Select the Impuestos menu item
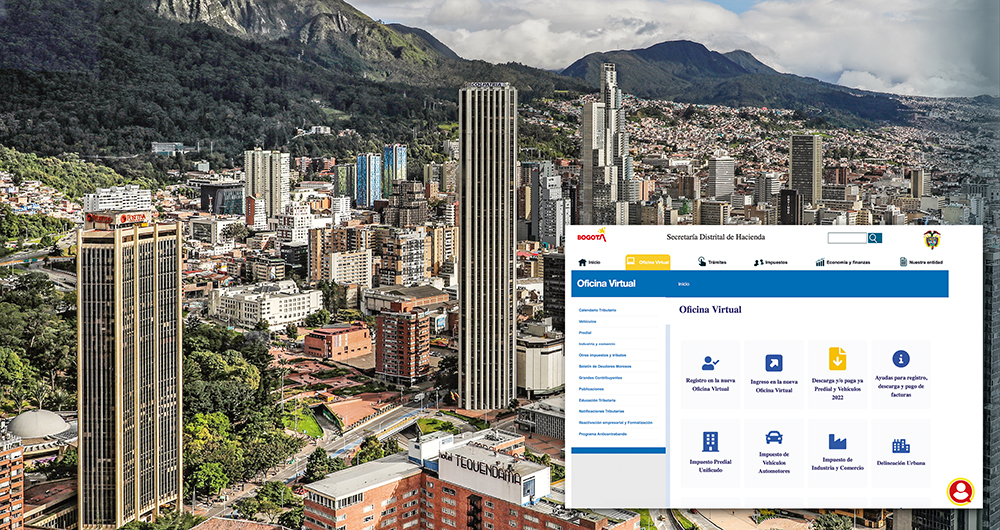1000x530 pixels. (x=770, y=262)
